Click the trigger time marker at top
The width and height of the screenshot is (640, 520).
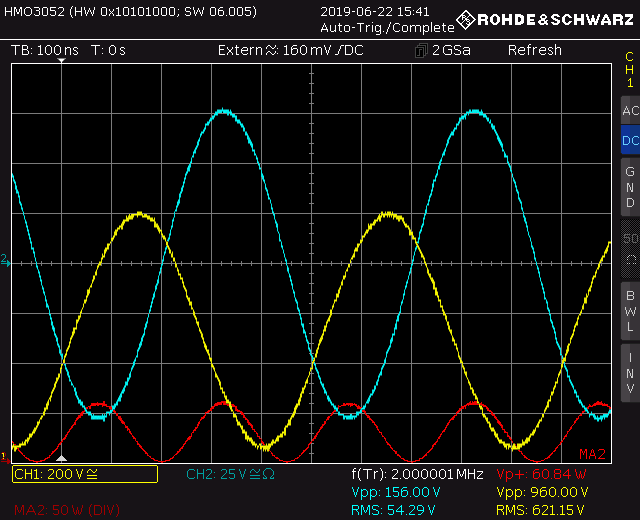click(61, 61)
